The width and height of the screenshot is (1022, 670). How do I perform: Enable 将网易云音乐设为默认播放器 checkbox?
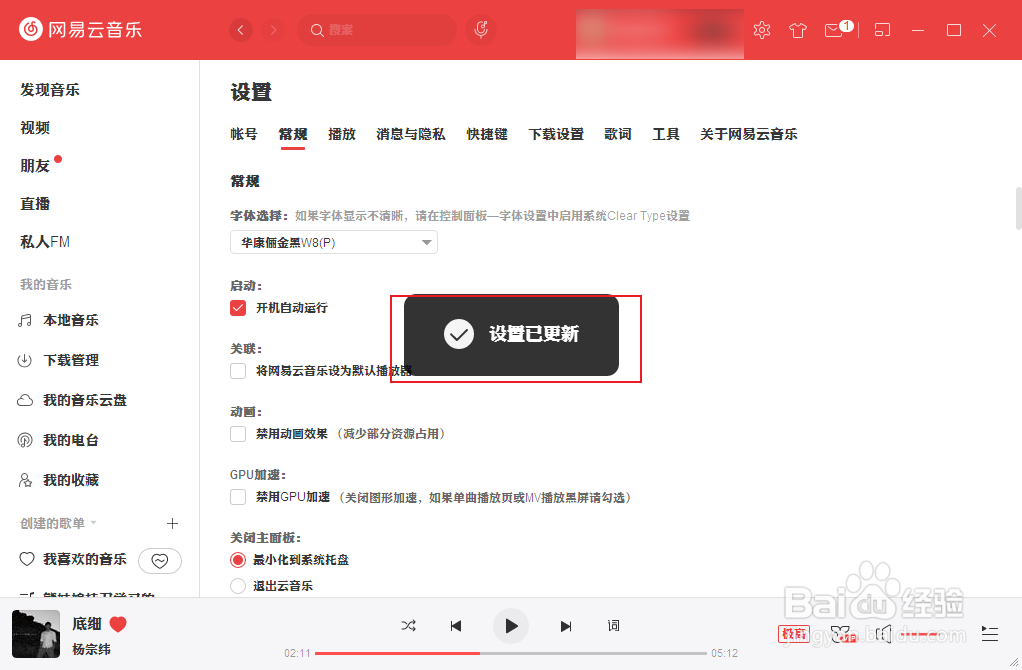coord(237,371)
